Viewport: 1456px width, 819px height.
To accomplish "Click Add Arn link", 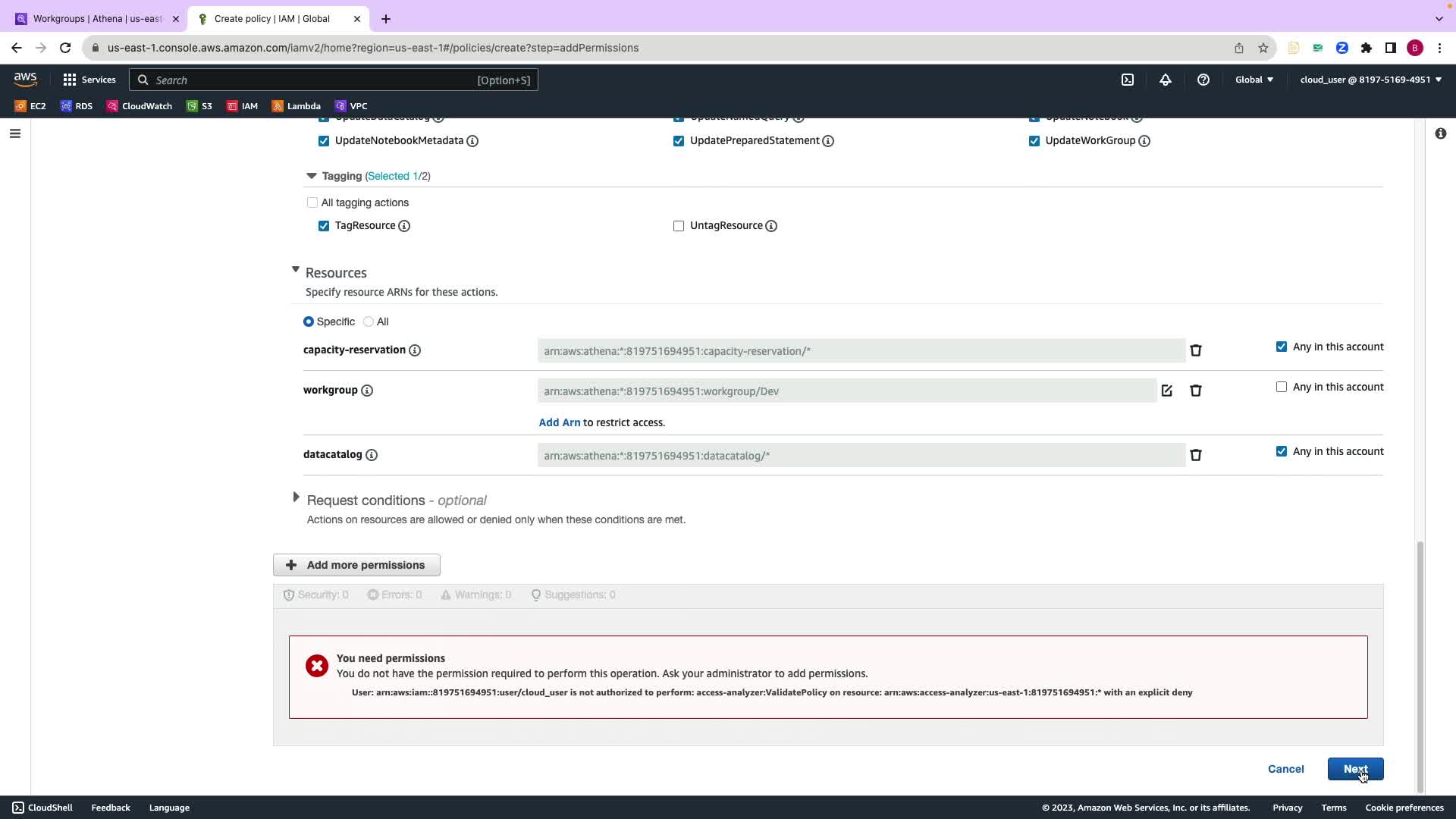I will 559,422.
